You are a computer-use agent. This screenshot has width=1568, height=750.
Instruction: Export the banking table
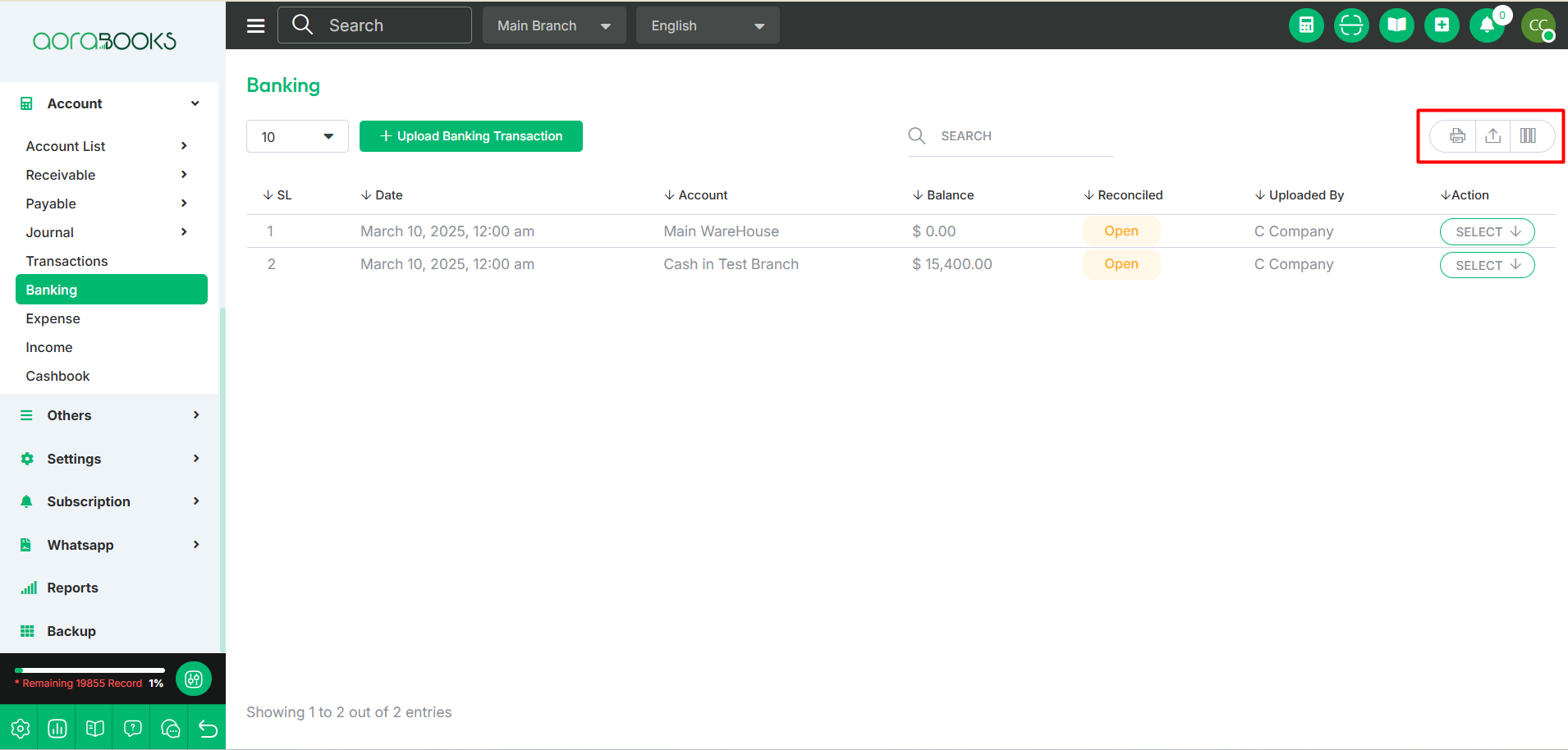point(1493,136)
